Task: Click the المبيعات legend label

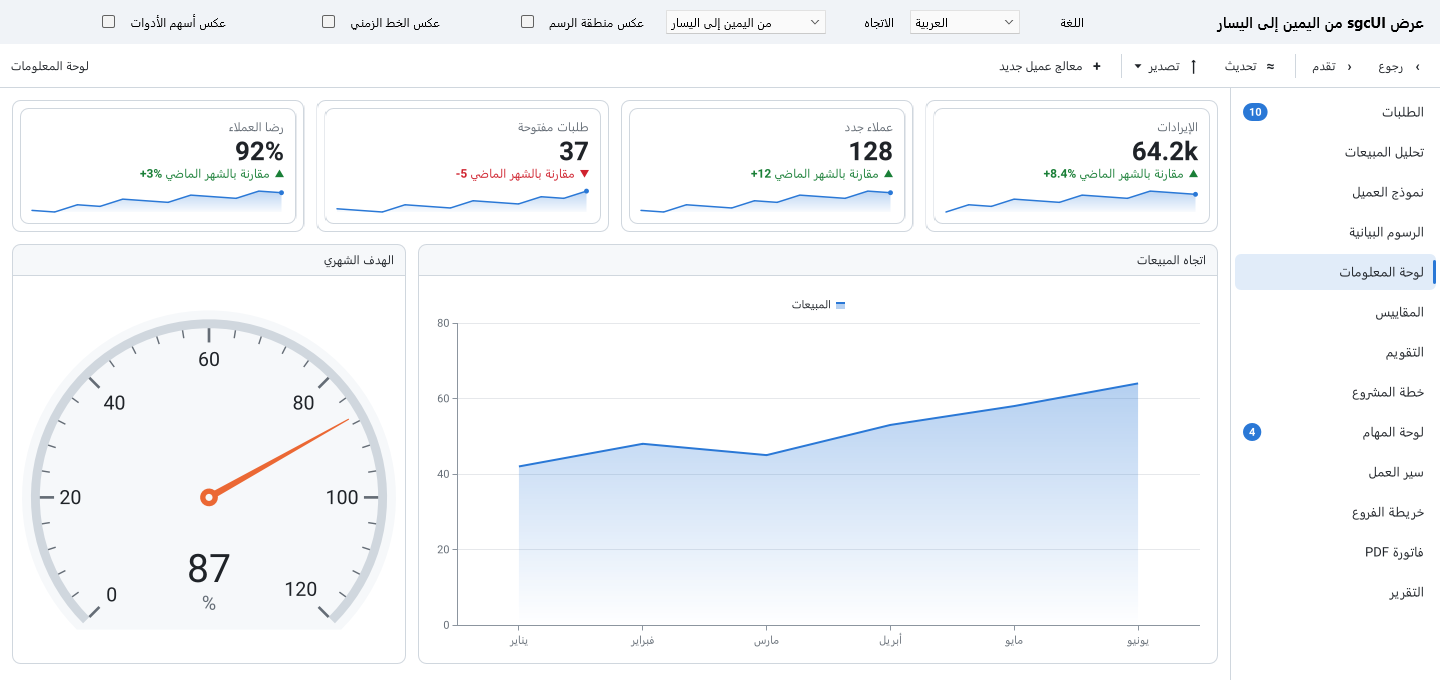Action: coord(811,305)
